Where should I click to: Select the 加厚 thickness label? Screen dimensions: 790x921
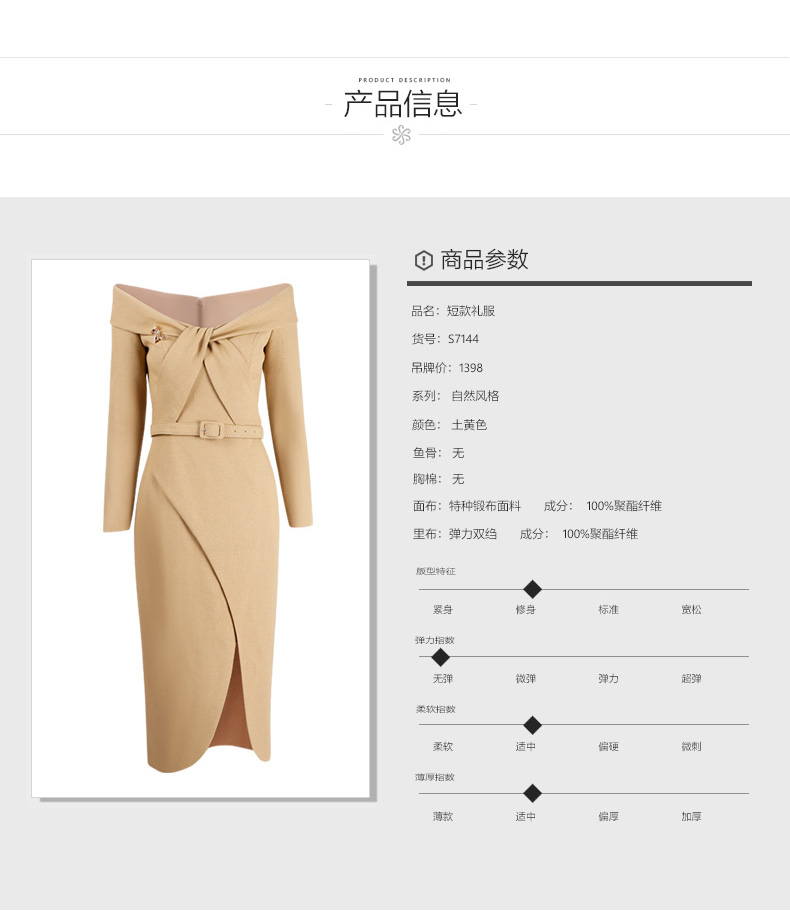pos(691,816)
